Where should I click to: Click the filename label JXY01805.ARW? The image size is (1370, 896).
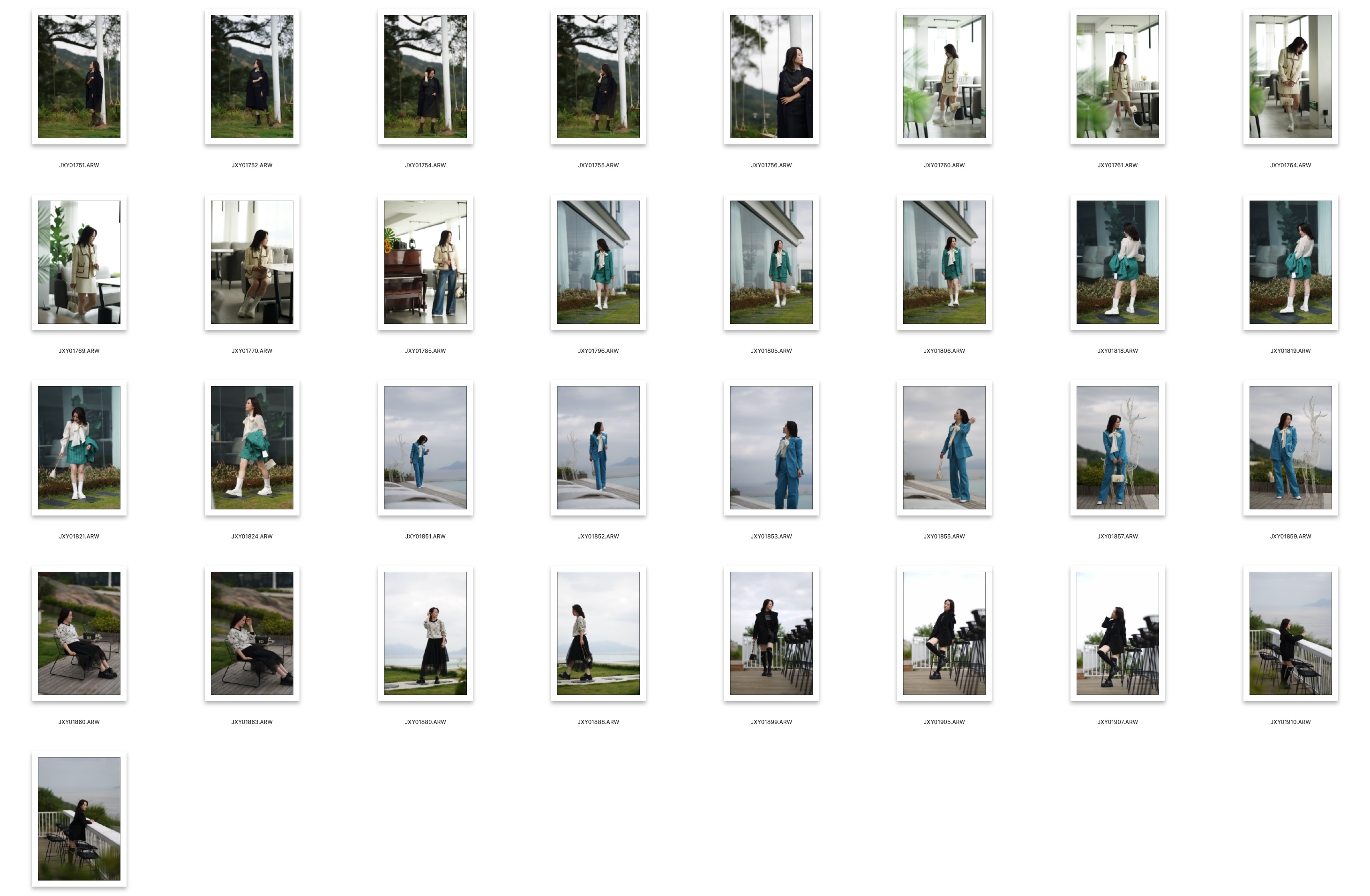click(771, 351)
